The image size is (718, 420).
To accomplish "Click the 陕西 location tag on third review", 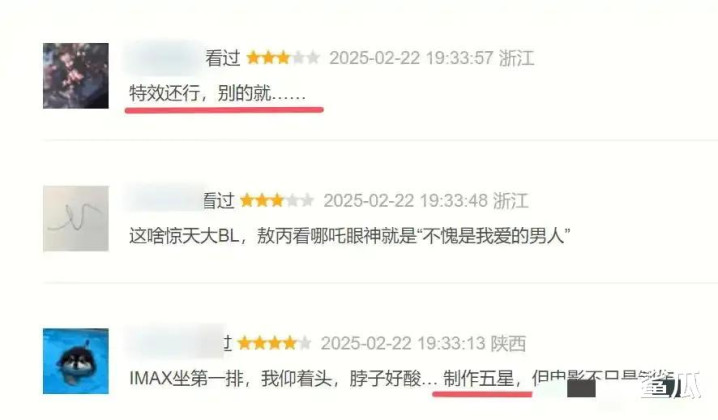I will click(508, 343).
